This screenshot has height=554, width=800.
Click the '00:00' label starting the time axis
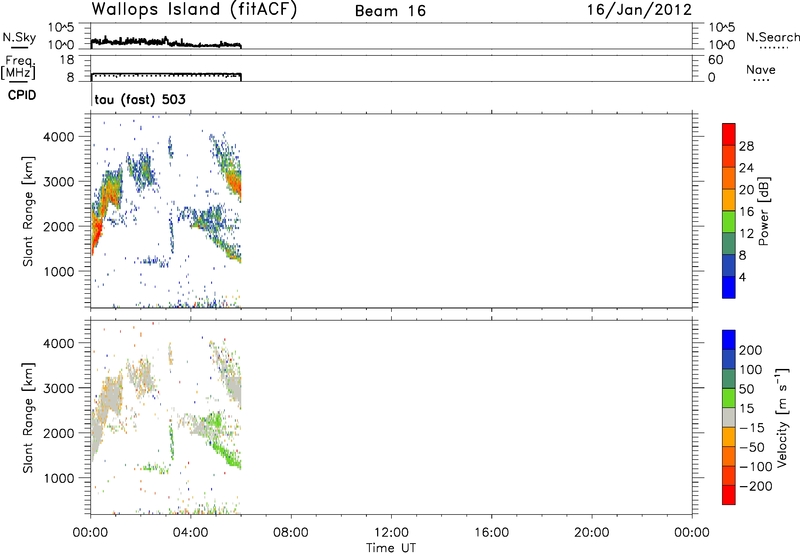click(x=91, y=533)
